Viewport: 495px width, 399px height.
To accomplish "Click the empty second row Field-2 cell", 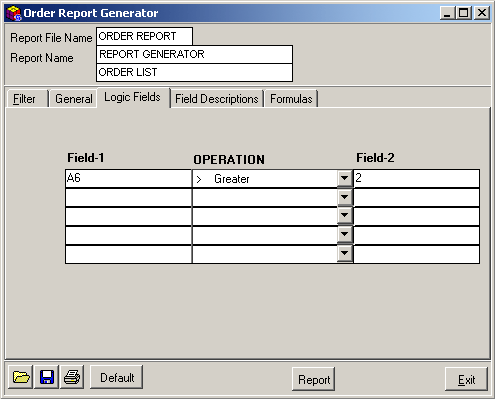I will pyautogui.click(x=417, y=197).
